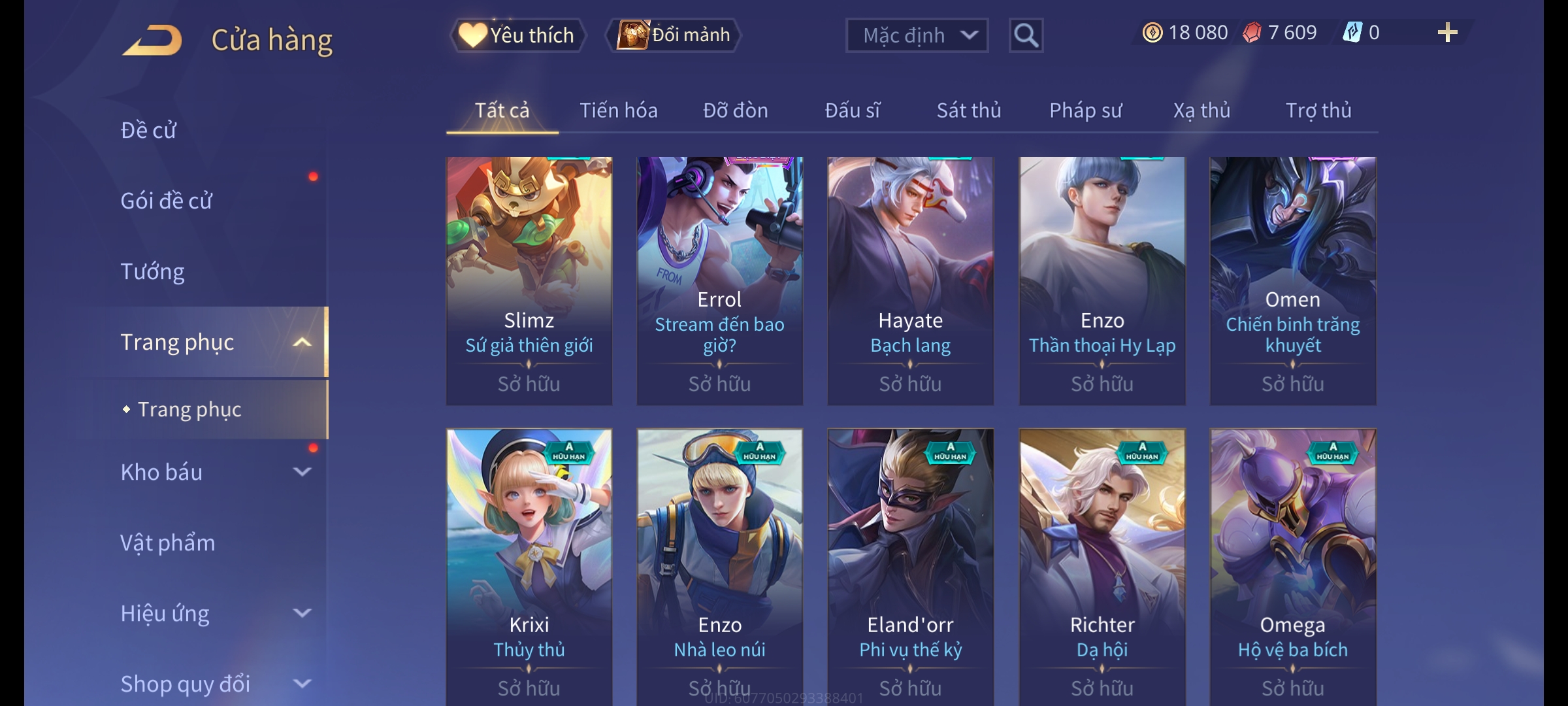This screenshot has height=706, width=1568.
Task: Tap the plus icon to add currency
Action: (1448, 33)
